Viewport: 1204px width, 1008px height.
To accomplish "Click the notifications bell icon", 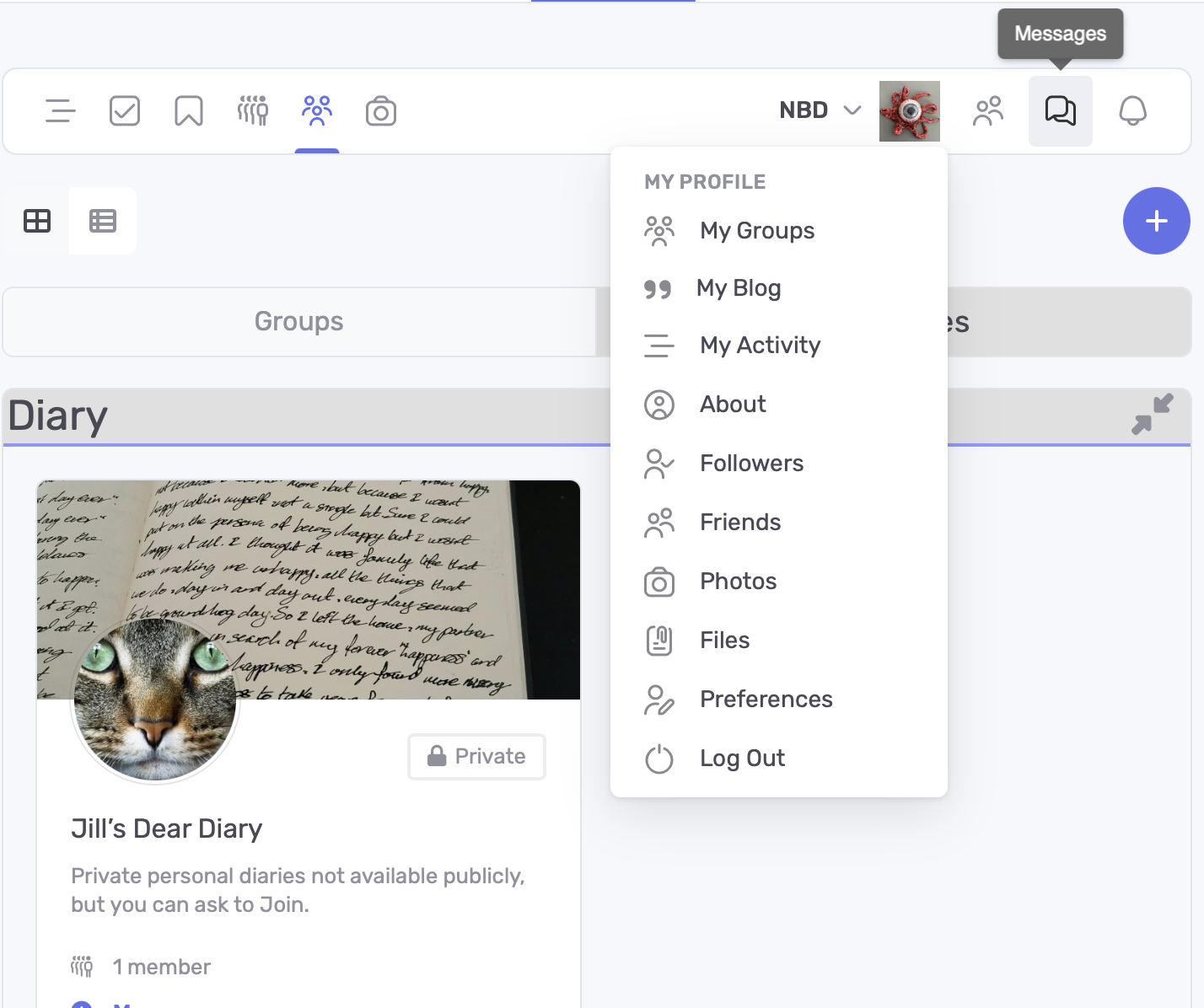I will 1132,111.
